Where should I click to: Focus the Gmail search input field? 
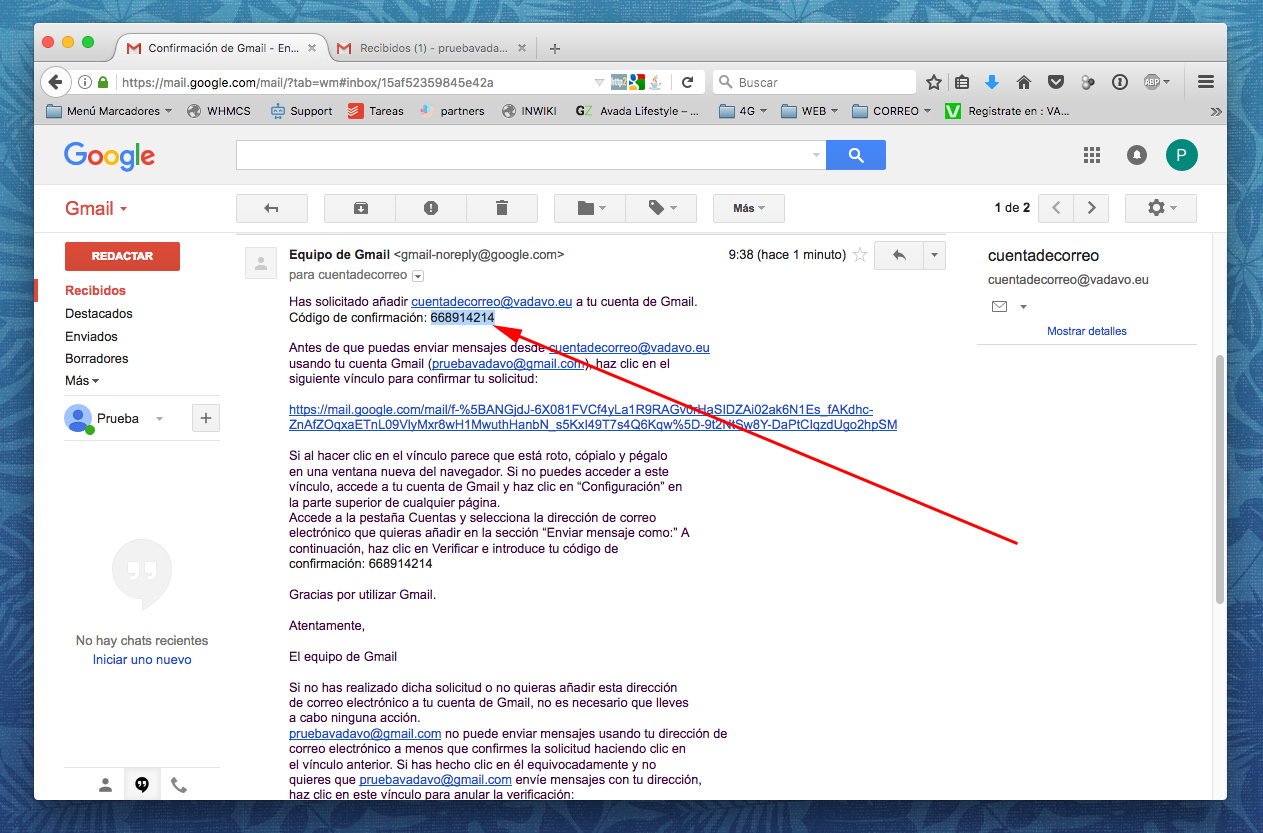point(522,155)
